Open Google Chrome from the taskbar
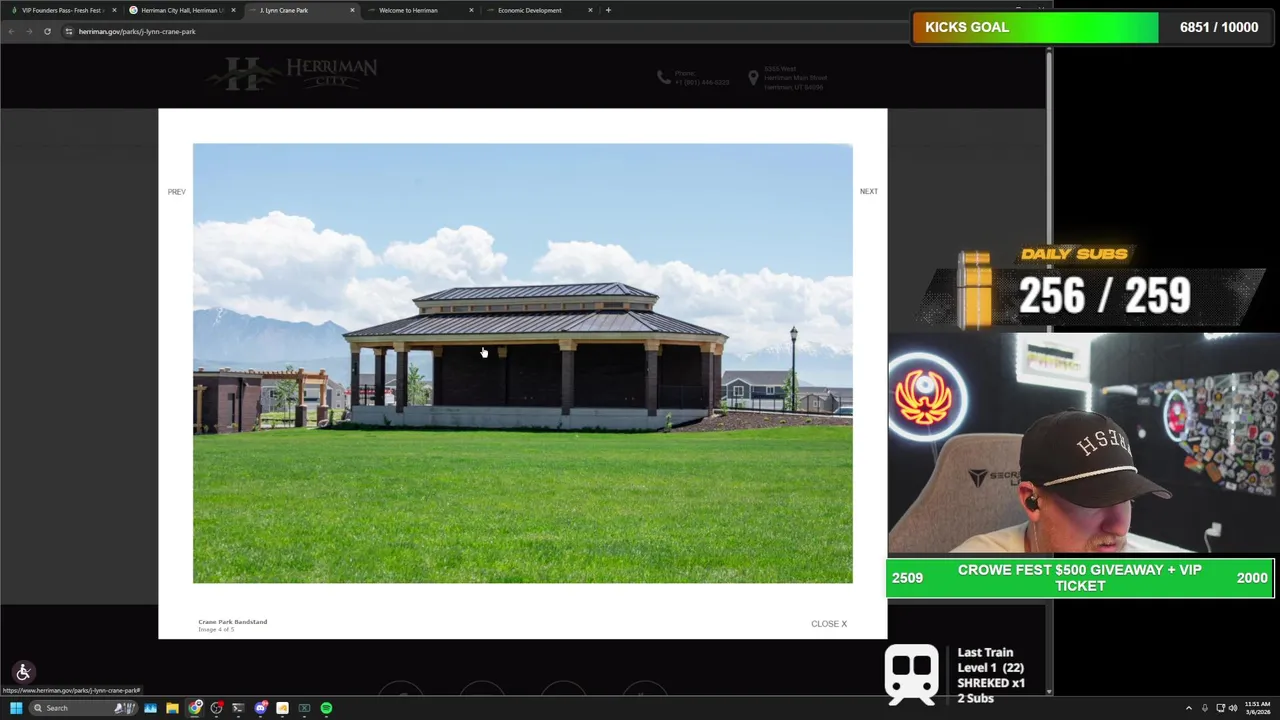This screenshot has width=1280, height=720. pyautogui.click(x=195, y=708)
